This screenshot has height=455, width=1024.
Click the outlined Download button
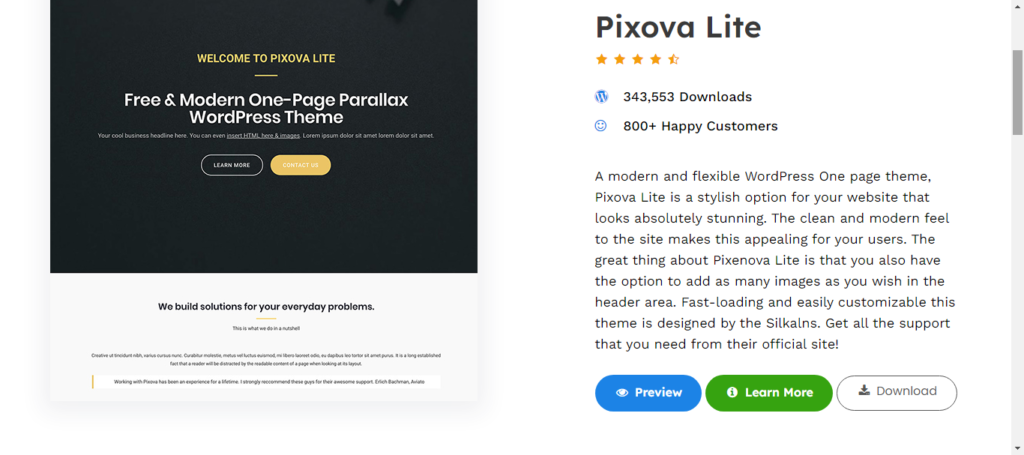[897, 393]
